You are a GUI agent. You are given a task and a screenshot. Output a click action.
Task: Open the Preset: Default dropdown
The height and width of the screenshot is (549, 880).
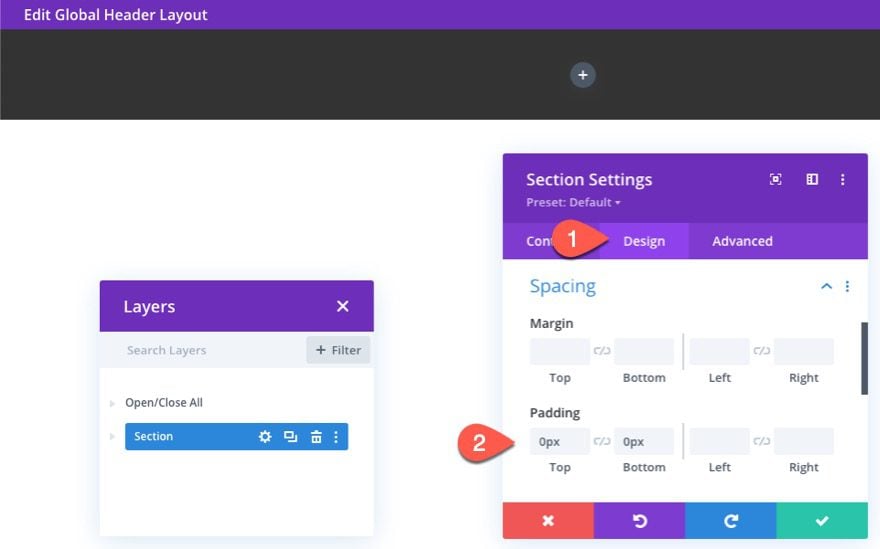coord(574,202)
